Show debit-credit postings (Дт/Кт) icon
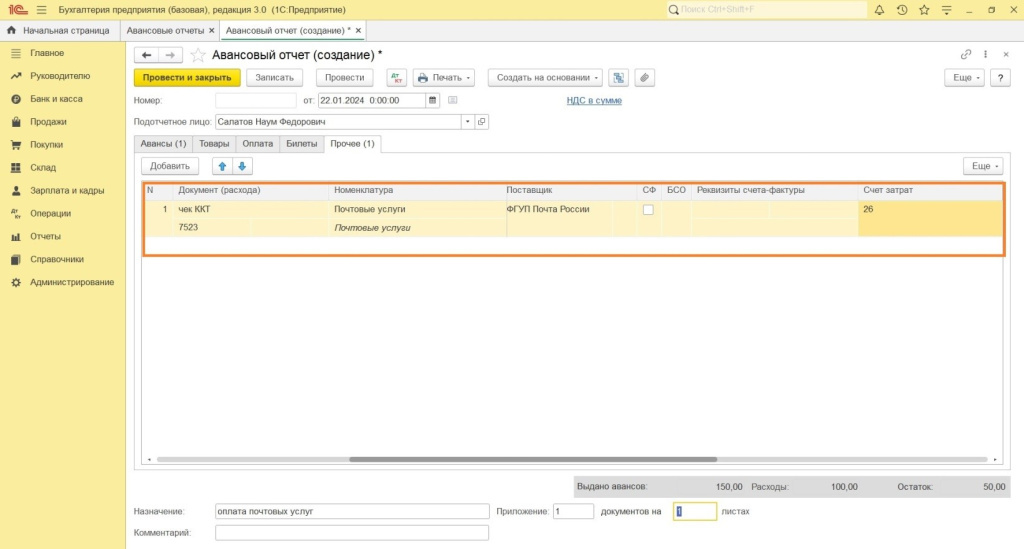The width and height of the screenshot is (1024, 549). [396, 77]
